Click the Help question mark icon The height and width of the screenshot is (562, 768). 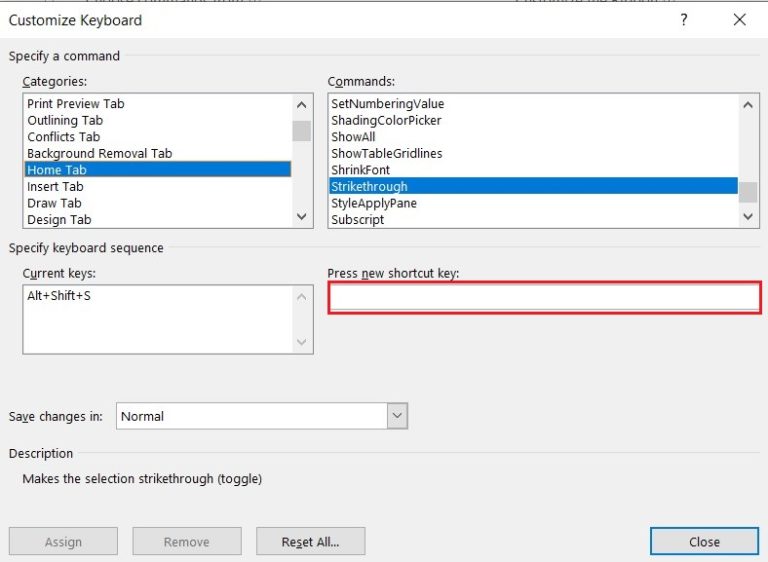684,20
